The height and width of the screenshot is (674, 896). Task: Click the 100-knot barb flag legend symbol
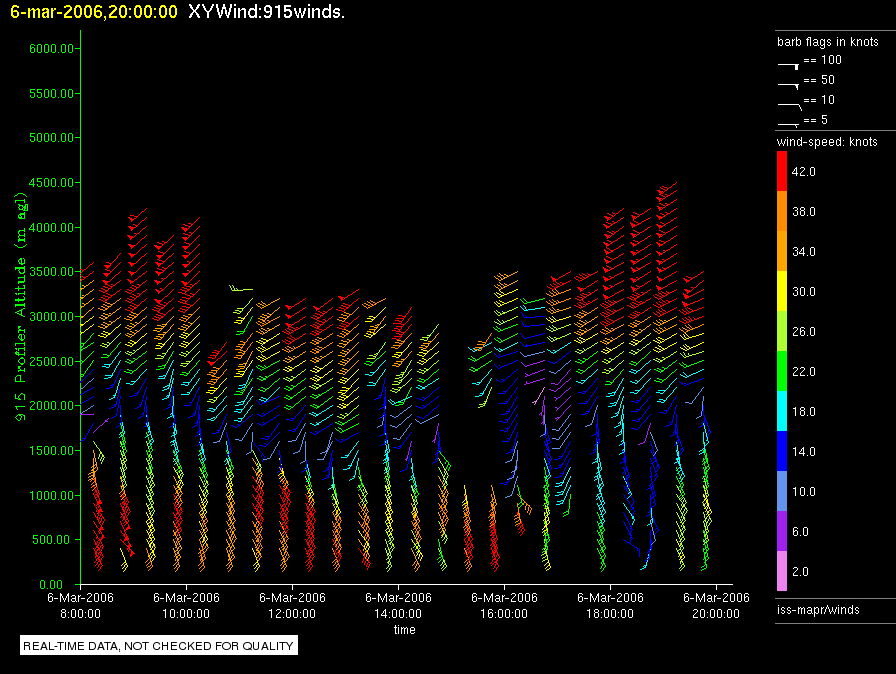click(789, 66)
